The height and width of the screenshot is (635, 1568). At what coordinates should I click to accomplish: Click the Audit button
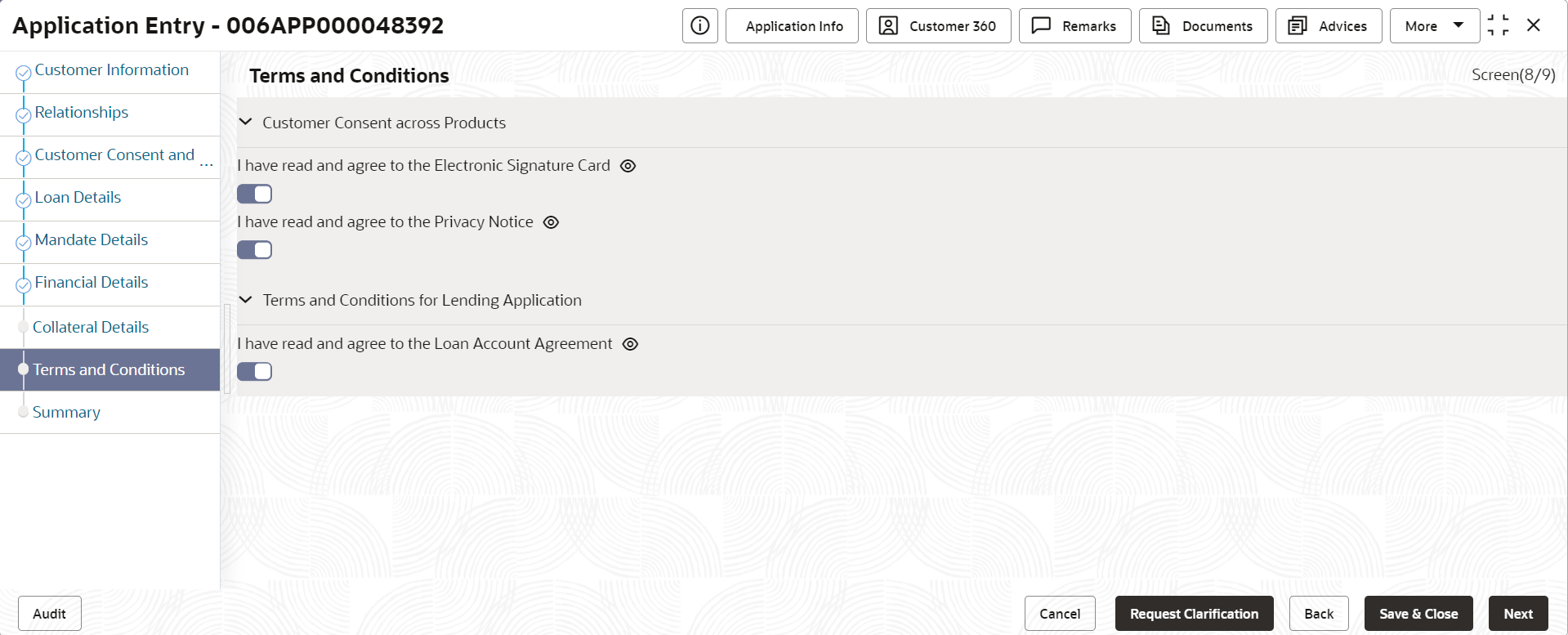click(49, 613)
